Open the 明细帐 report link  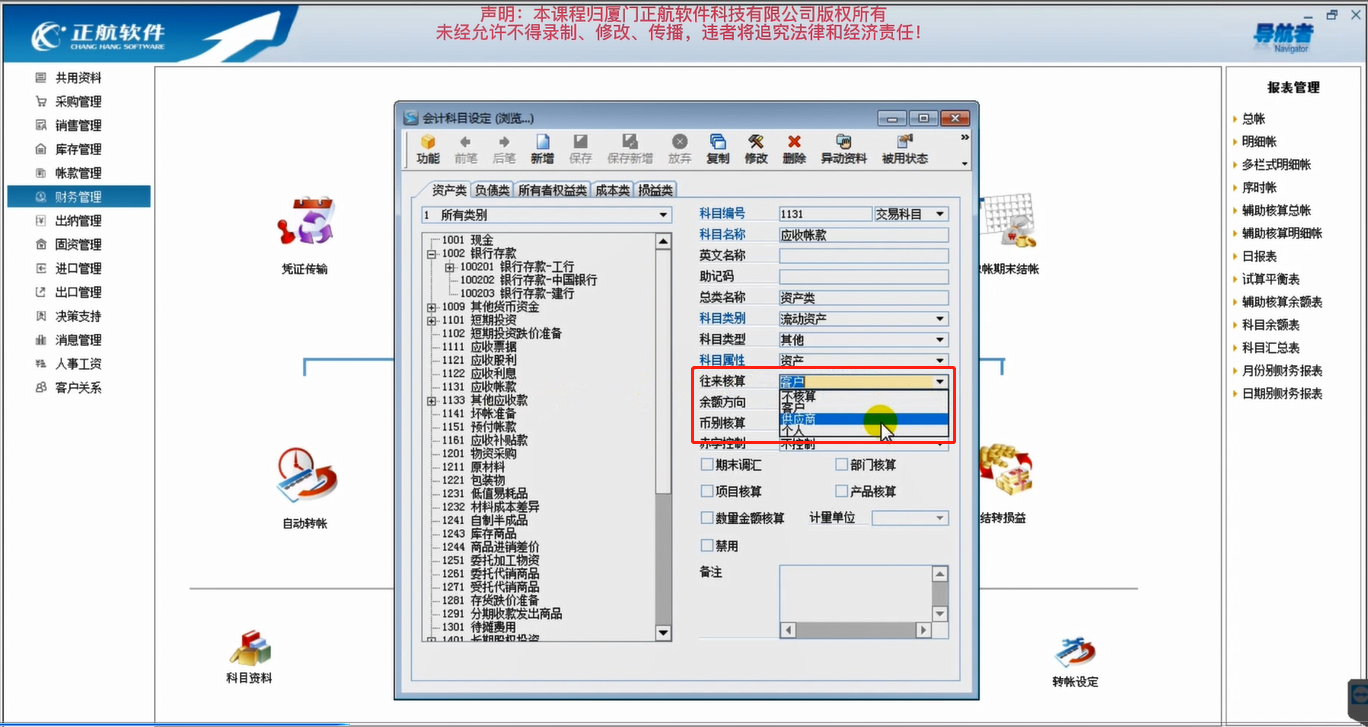[x=1259, y=142]
